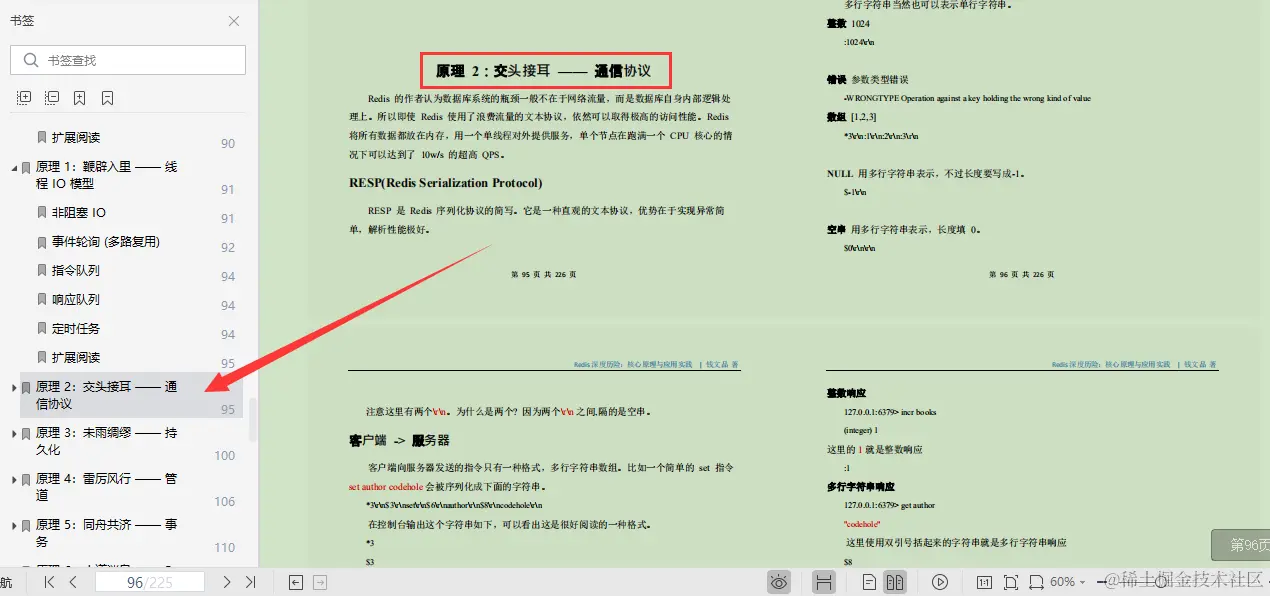Viewport: 1270px width, 596px height.
Task: Toggle fit-to-width page mode
Action: (1037, 581)
